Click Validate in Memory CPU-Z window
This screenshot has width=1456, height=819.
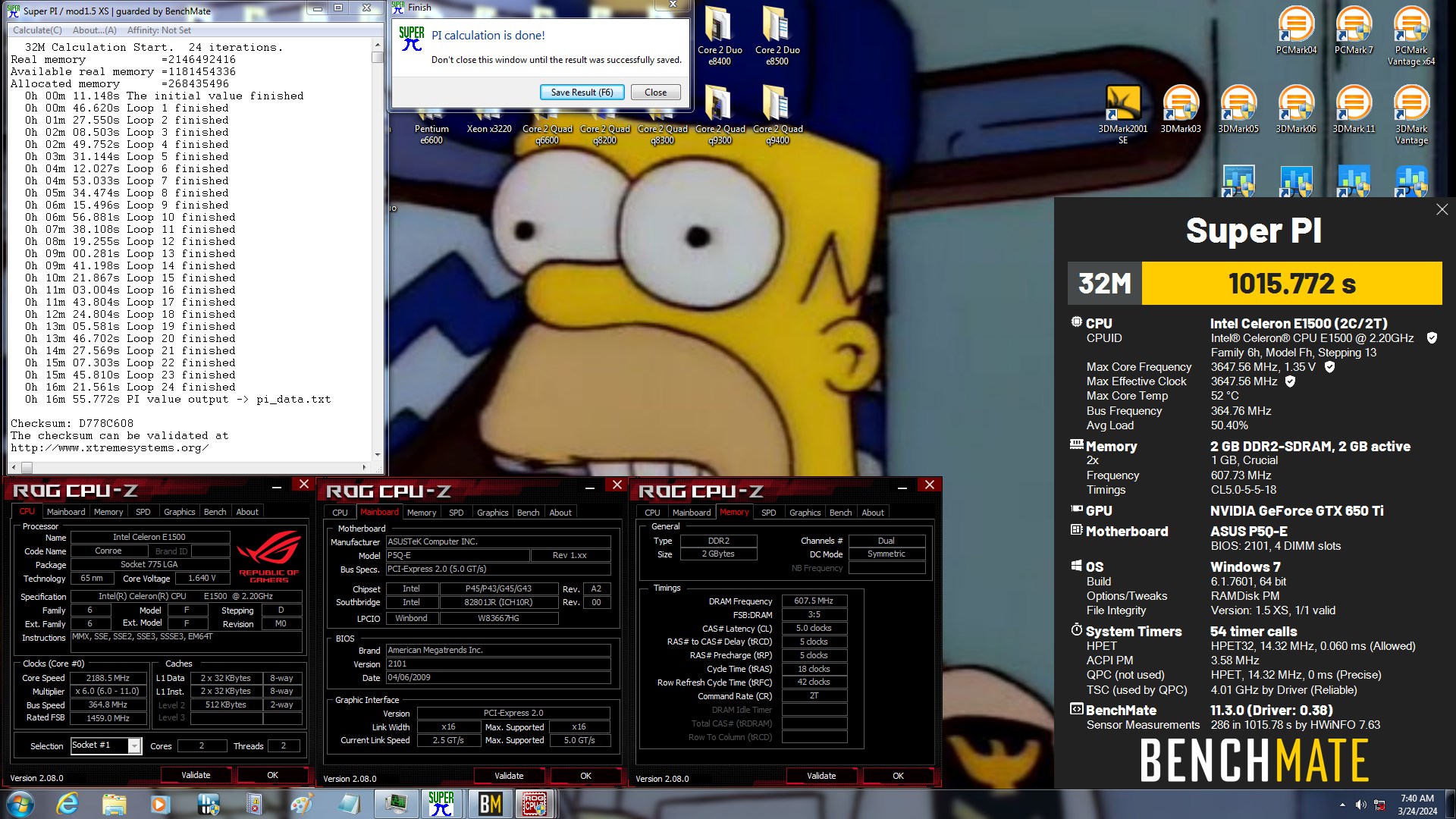tap(821, 776)
